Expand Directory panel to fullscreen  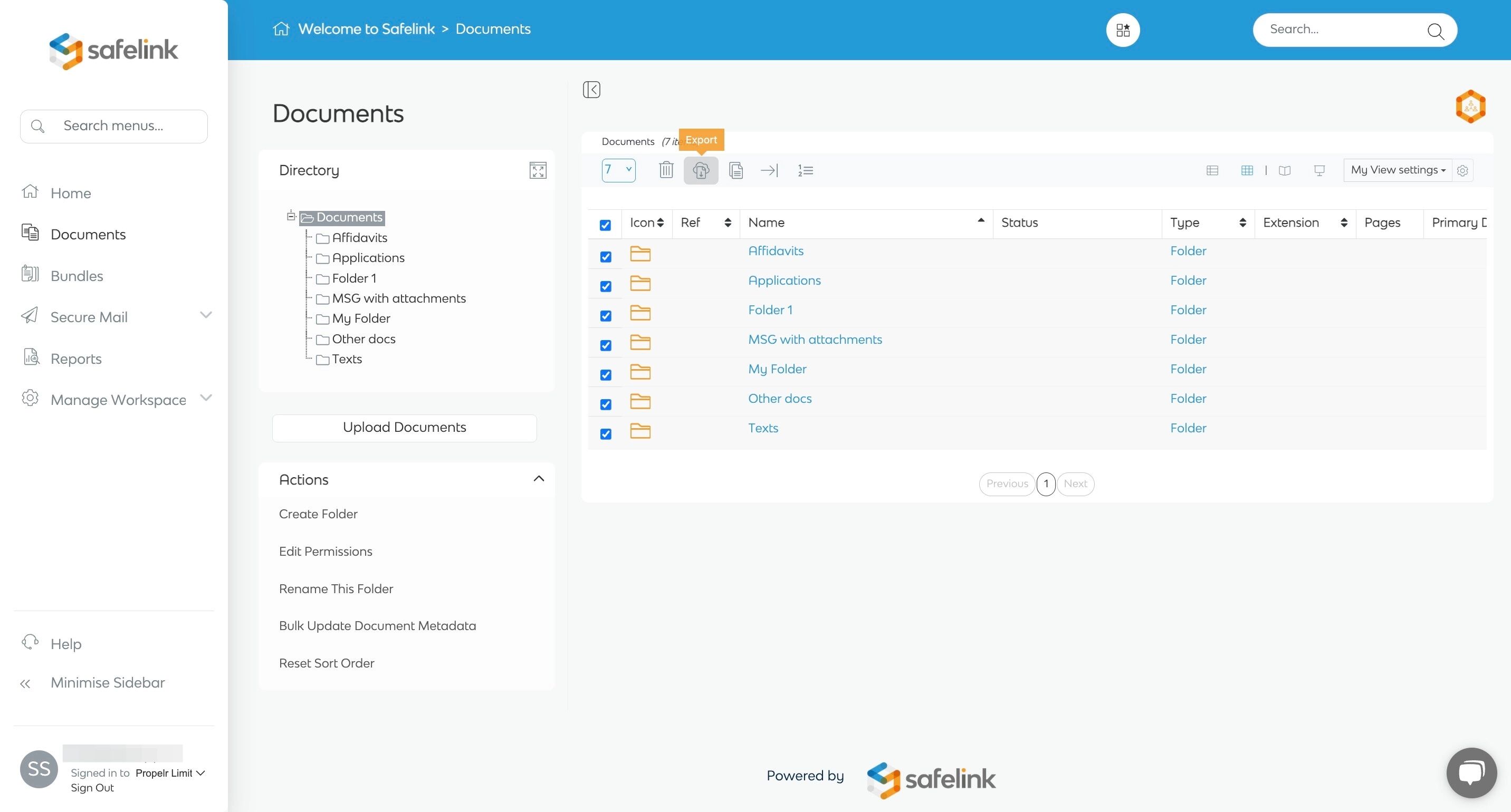(537, 171)
